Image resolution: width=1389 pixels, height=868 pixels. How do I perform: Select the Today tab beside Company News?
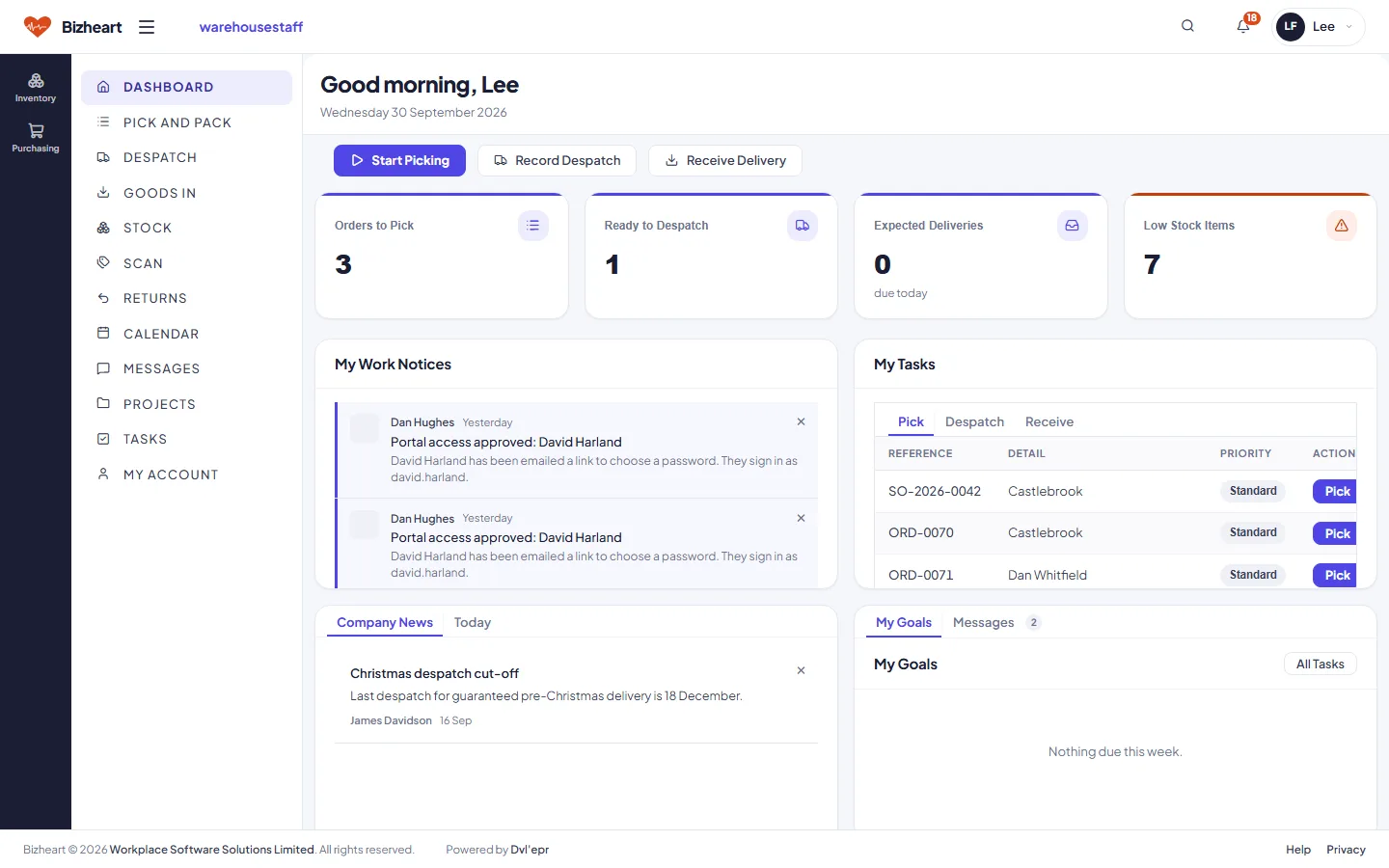coord(473,622)
